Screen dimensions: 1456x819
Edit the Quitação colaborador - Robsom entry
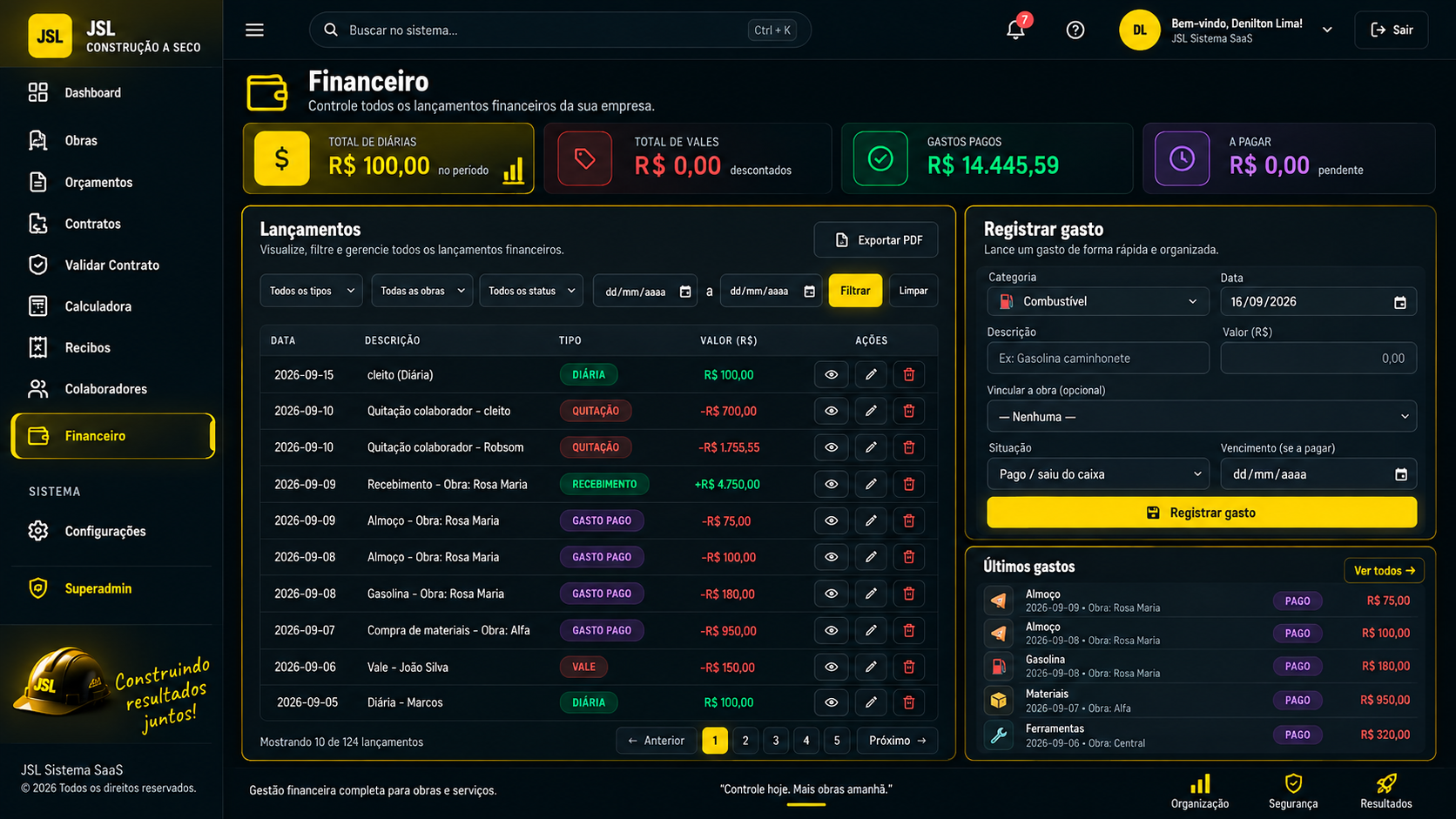click(871, 447)
